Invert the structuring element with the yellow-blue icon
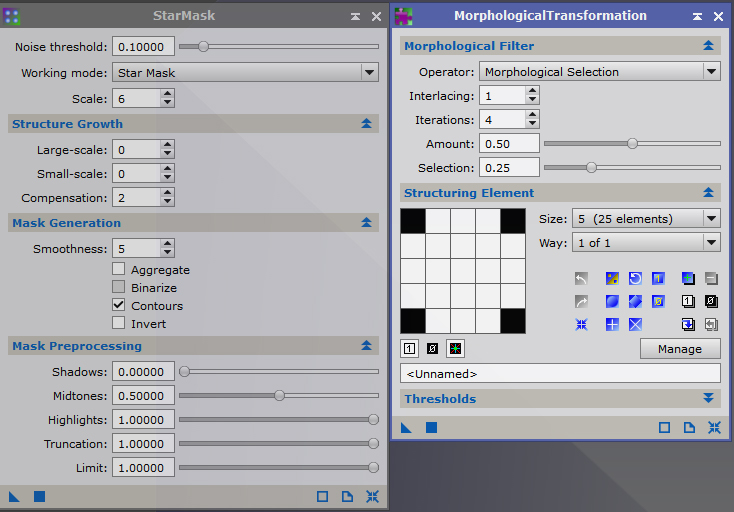Viewport: 734px width, 512px height. coord(612,279)
